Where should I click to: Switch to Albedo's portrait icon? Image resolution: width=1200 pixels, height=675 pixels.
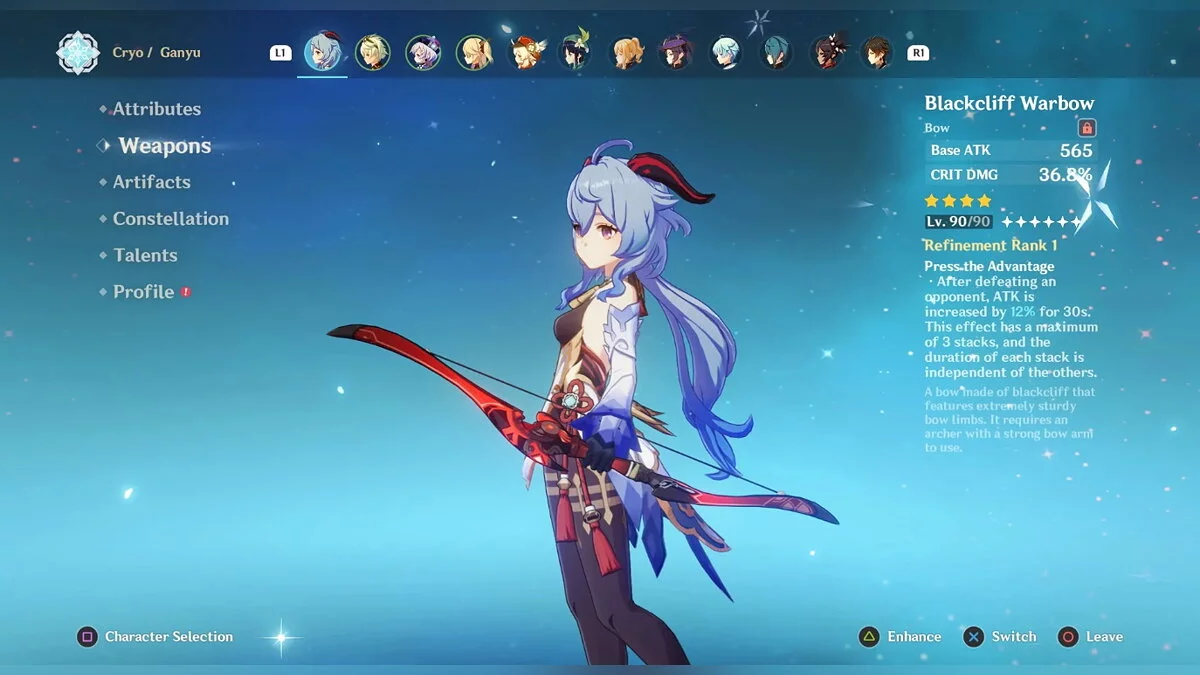tap(373, 52)
